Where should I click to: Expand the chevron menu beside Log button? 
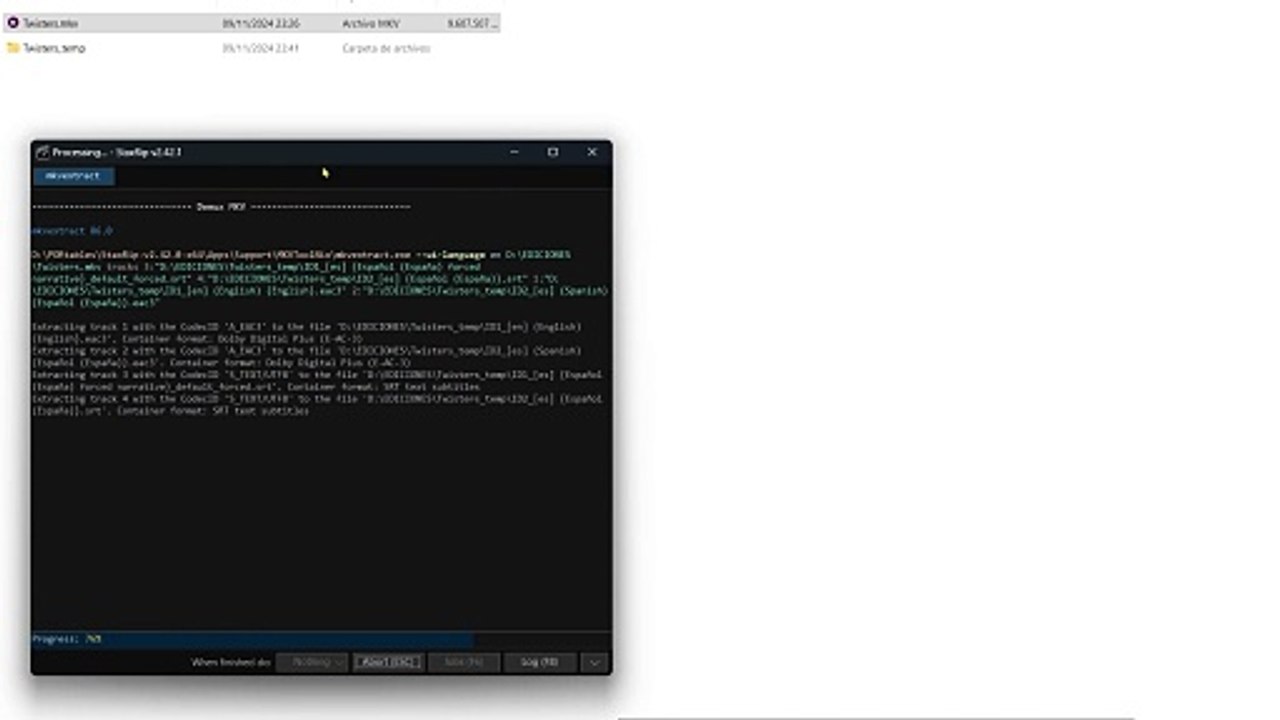point(595,662)
